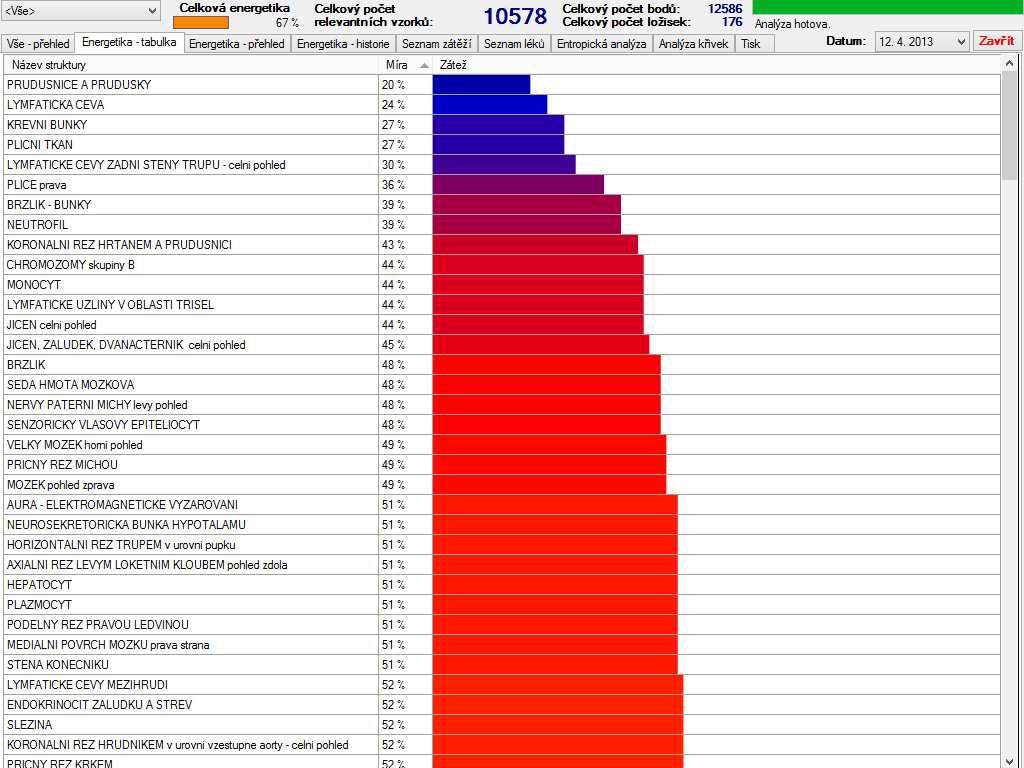The image size is (1024, 768).
Task: Select the NEUTROFIL row
Action: (x=502, y=225)
